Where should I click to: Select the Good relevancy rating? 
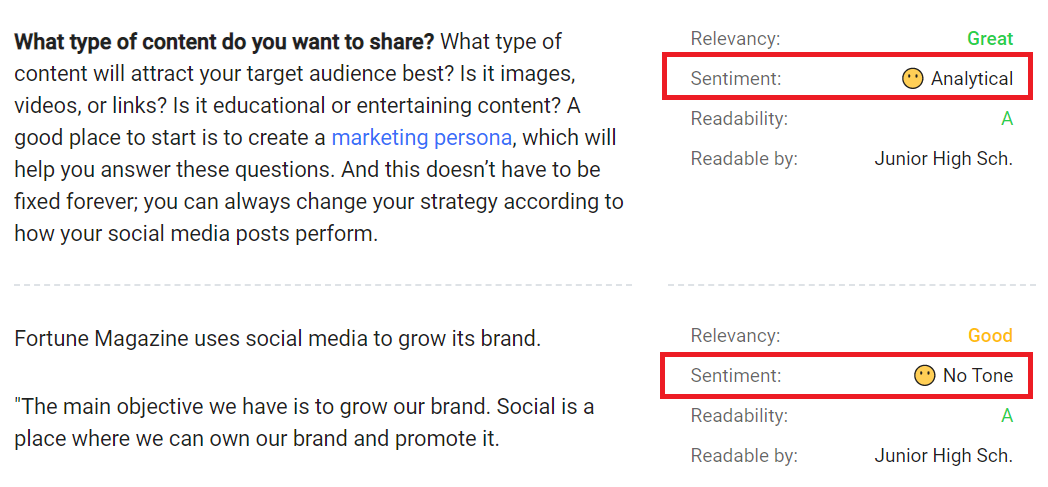(991, 335)
